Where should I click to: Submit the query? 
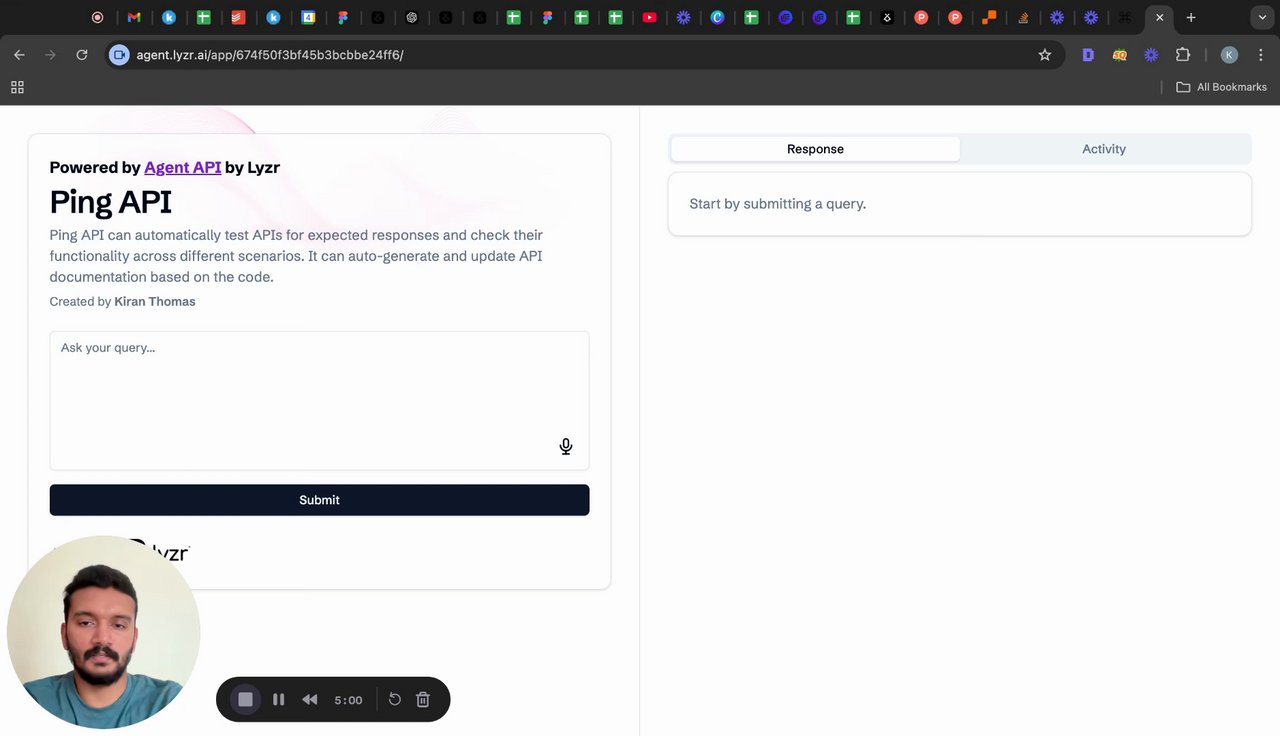coord(319,500)
